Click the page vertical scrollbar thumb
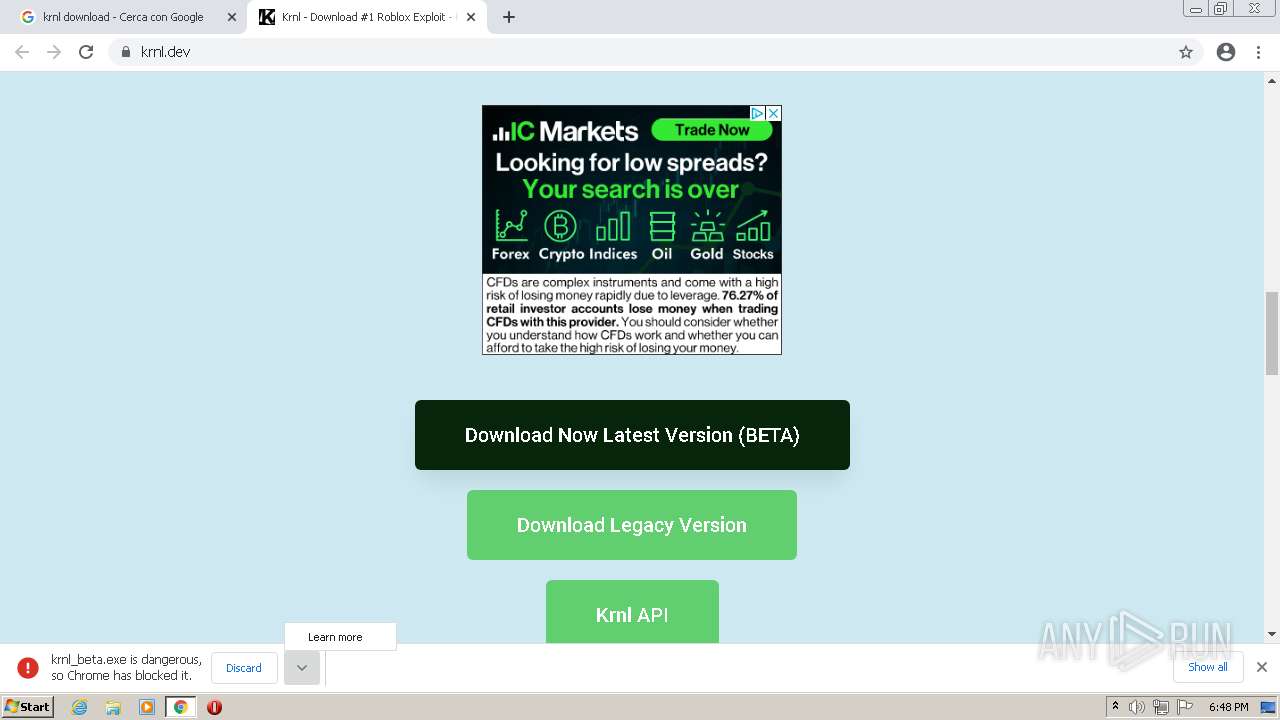 coord(1272,333)
